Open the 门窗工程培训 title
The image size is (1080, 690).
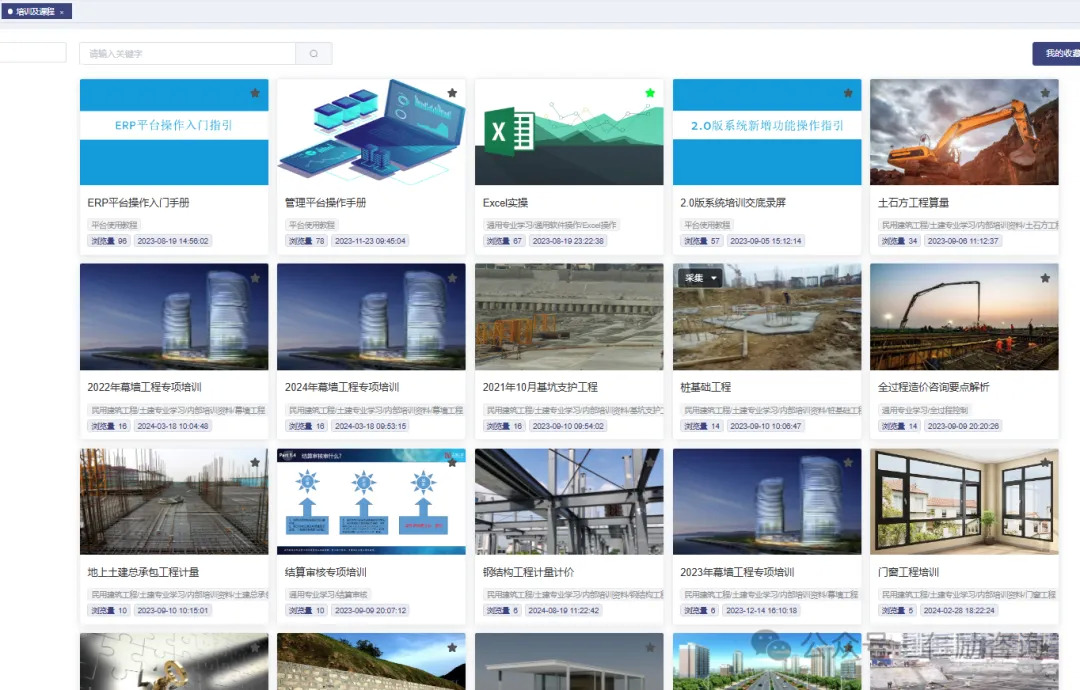(908, 572)
